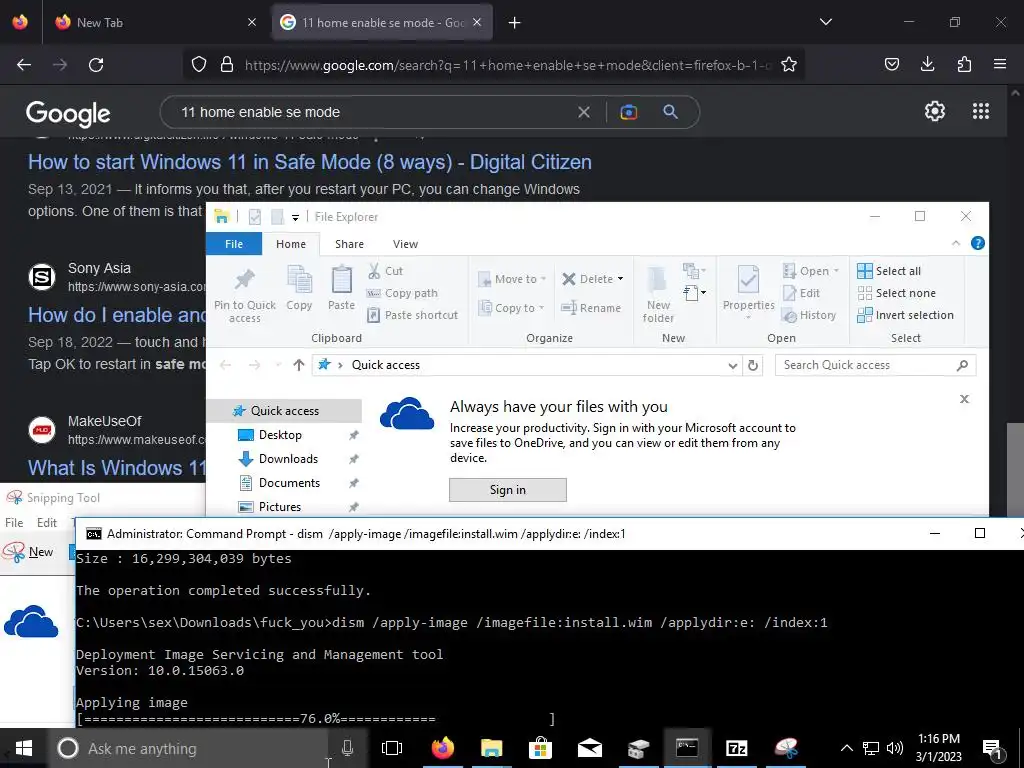Reload the Google page in Firefox
Image resolution: width=1024 pixels, height=768 pixels.
click(96, 65)
